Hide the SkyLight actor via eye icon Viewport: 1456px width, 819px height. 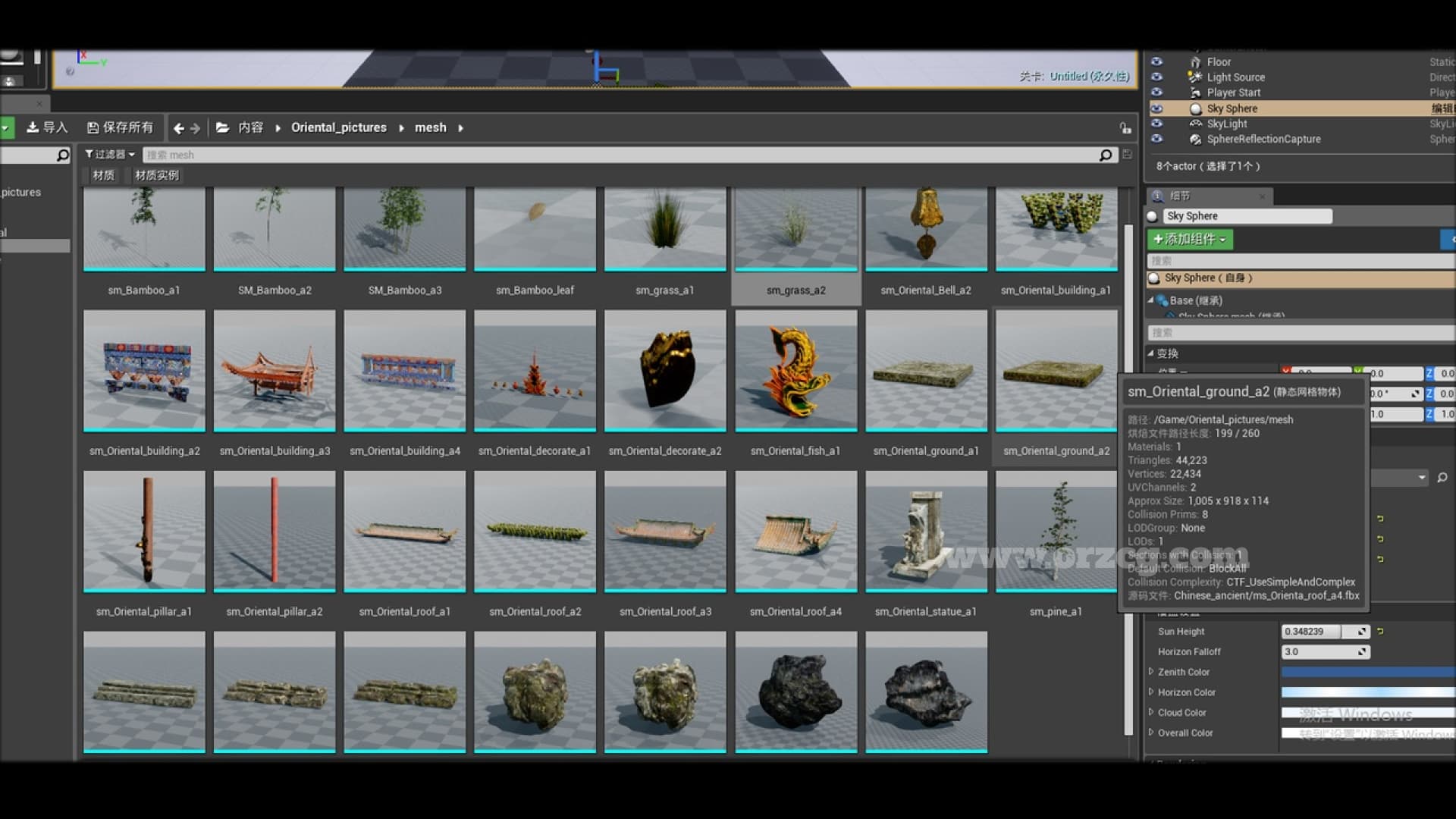click(x=1156, y=124)
